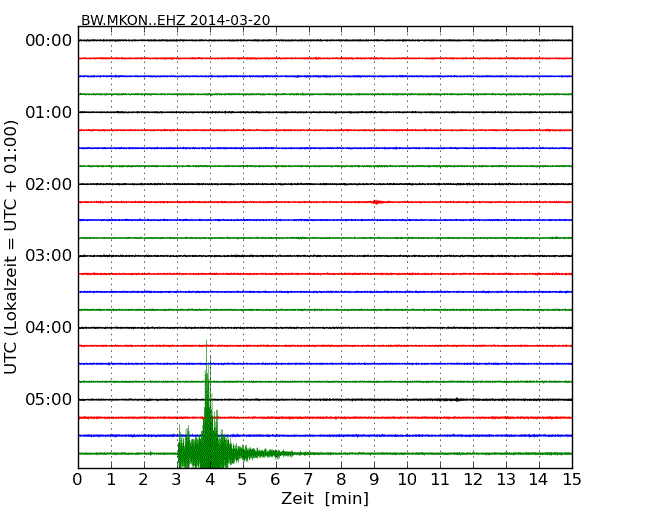Click the 03:00 y-axis time label
650x520 pixels.
(49, 256)
